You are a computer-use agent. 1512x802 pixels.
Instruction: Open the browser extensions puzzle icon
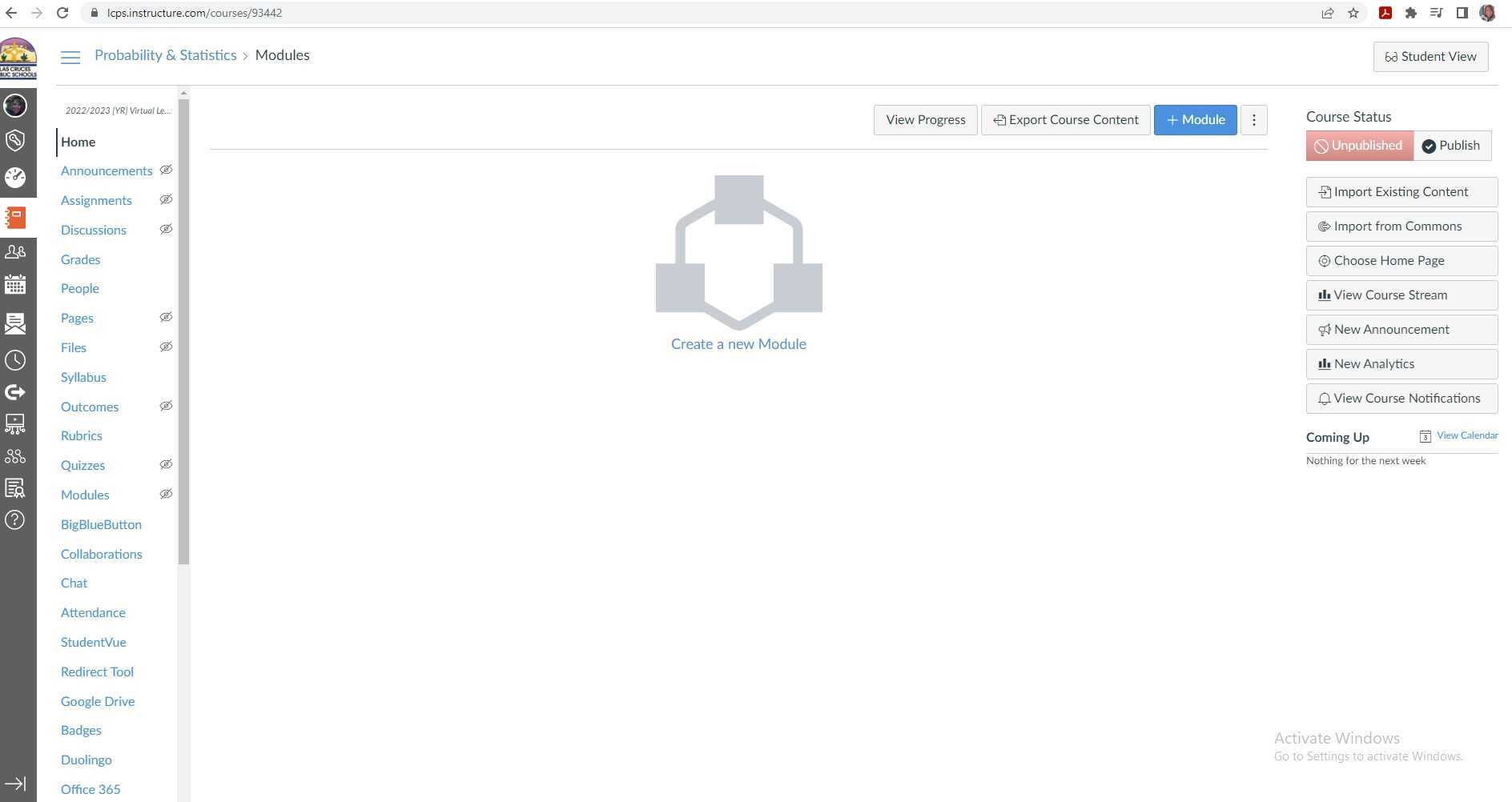[x=1411, y=13]
